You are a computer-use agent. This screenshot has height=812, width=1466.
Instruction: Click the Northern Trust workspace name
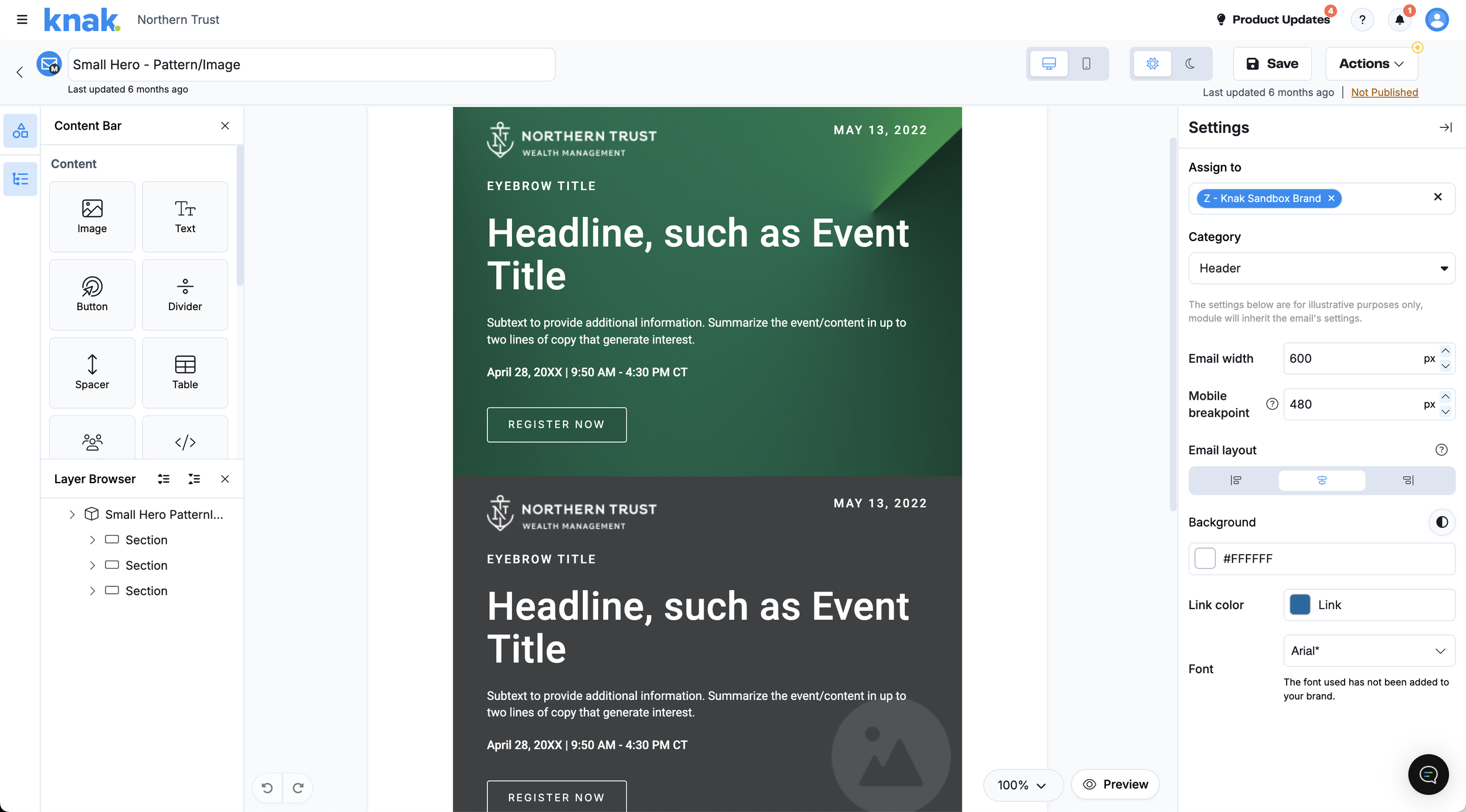(178, 19)
